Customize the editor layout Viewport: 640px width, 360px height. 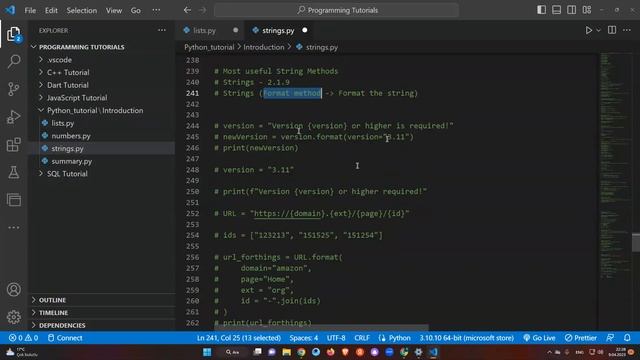[x=587, y=10]
